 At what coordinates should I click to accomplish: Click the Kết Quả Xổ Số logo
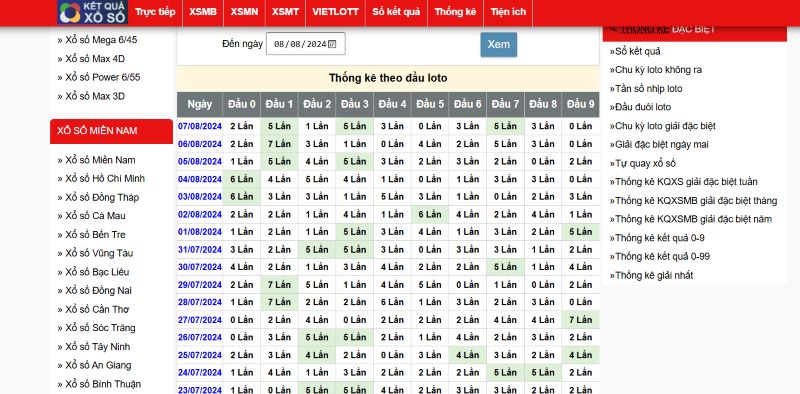[x=92, y=12]
